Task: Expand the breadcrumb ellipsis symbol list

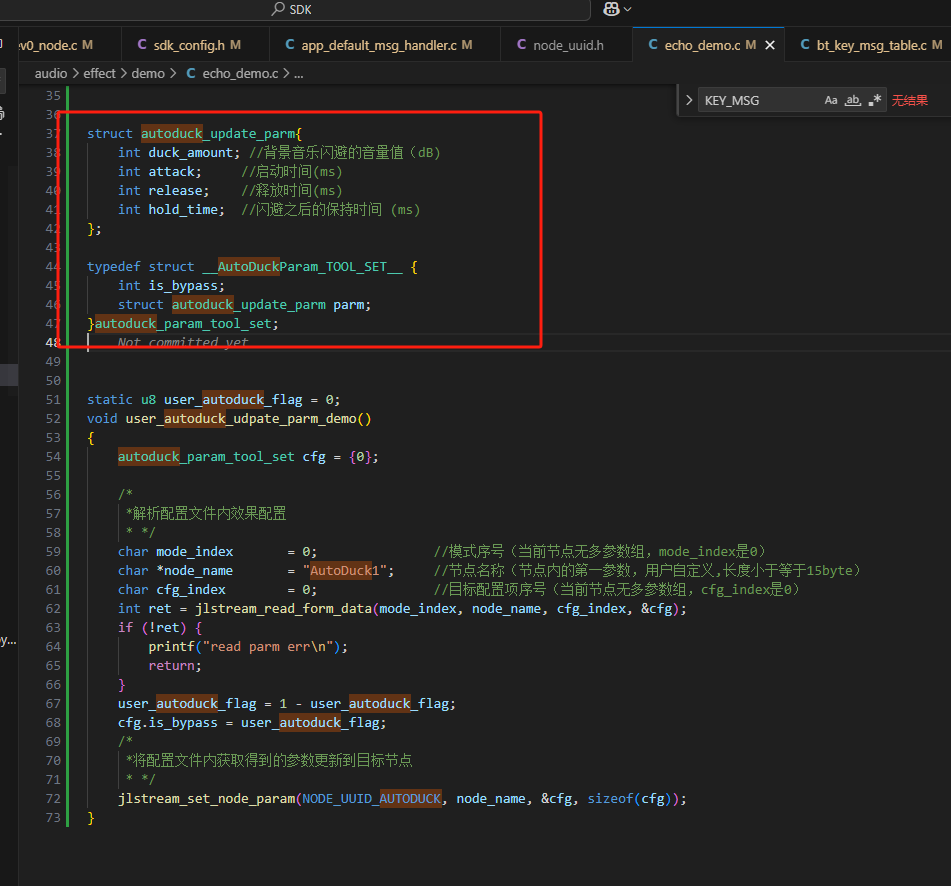Action: click(x=298, y=73)
